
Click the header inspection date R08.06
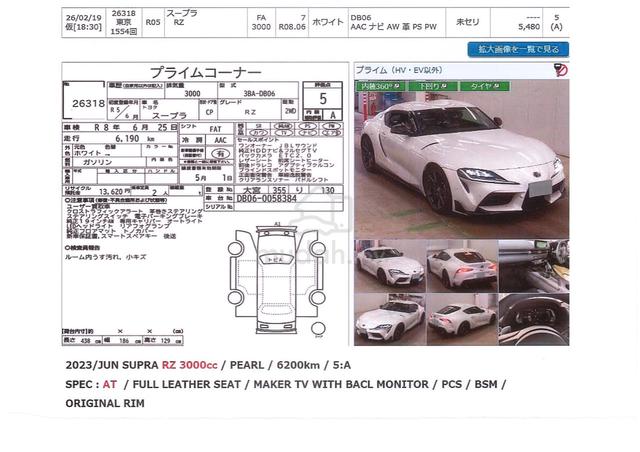coord(292,27)
